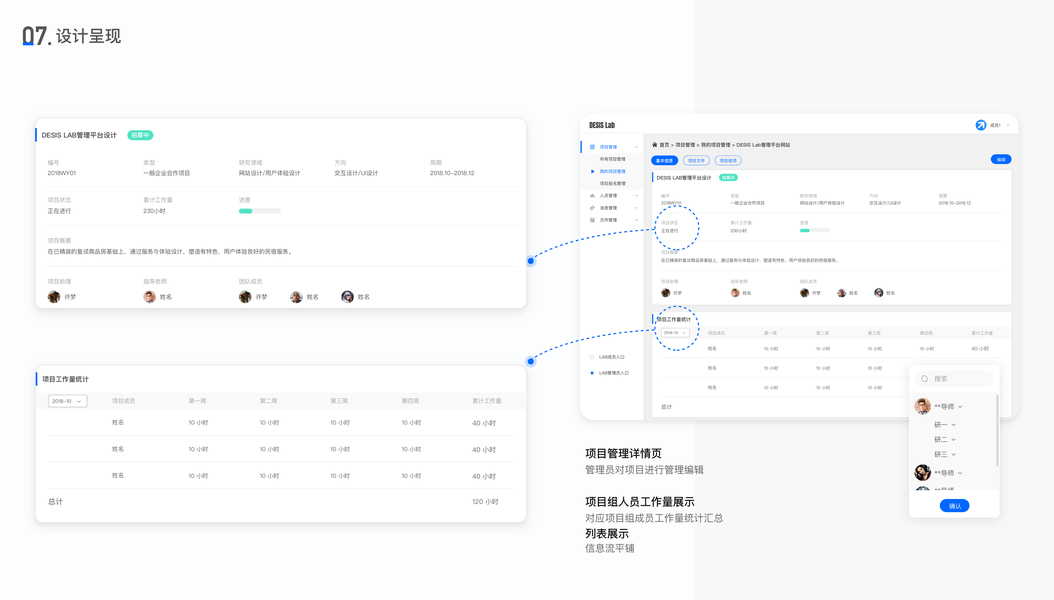Click first **导师 avatar in popup list
Viewport: 1054px width, 600px height.
pyautogui.click(x=923, y=406)
